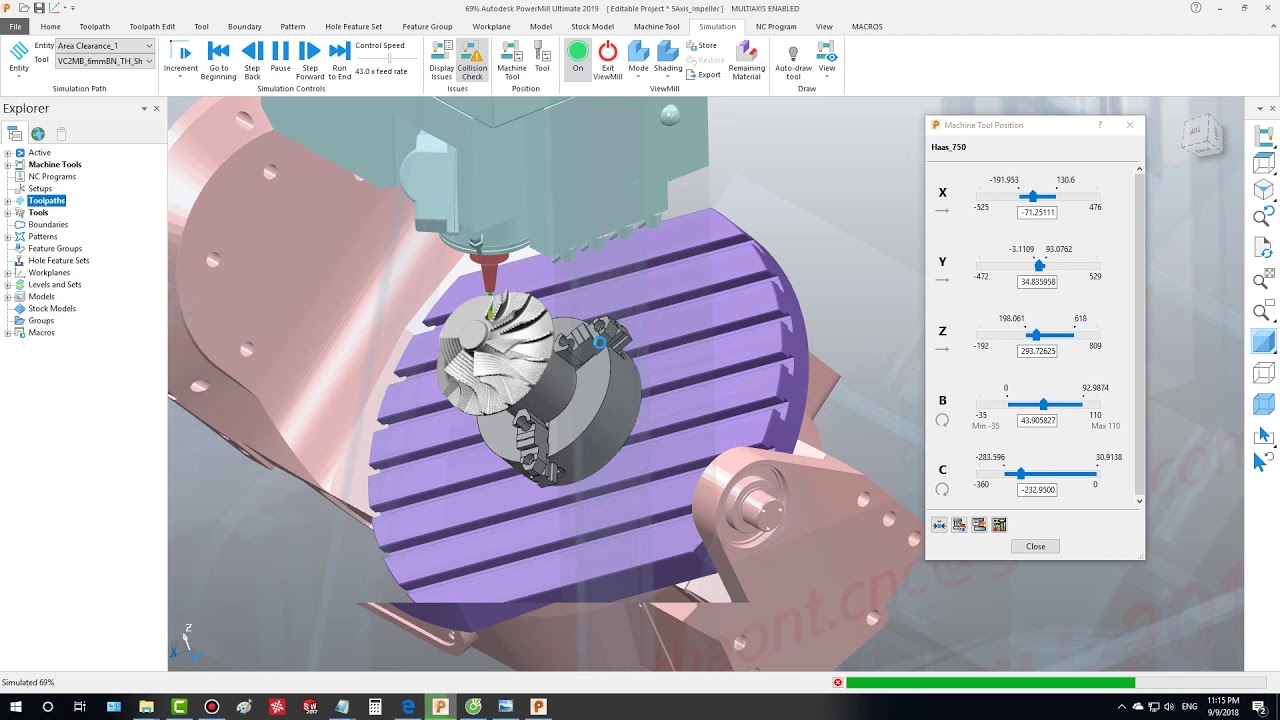Image resolution: width=1280 pixels, height=720 pixels.
Task: Open the Entity icon menu
Action: (x=19, y=60)
